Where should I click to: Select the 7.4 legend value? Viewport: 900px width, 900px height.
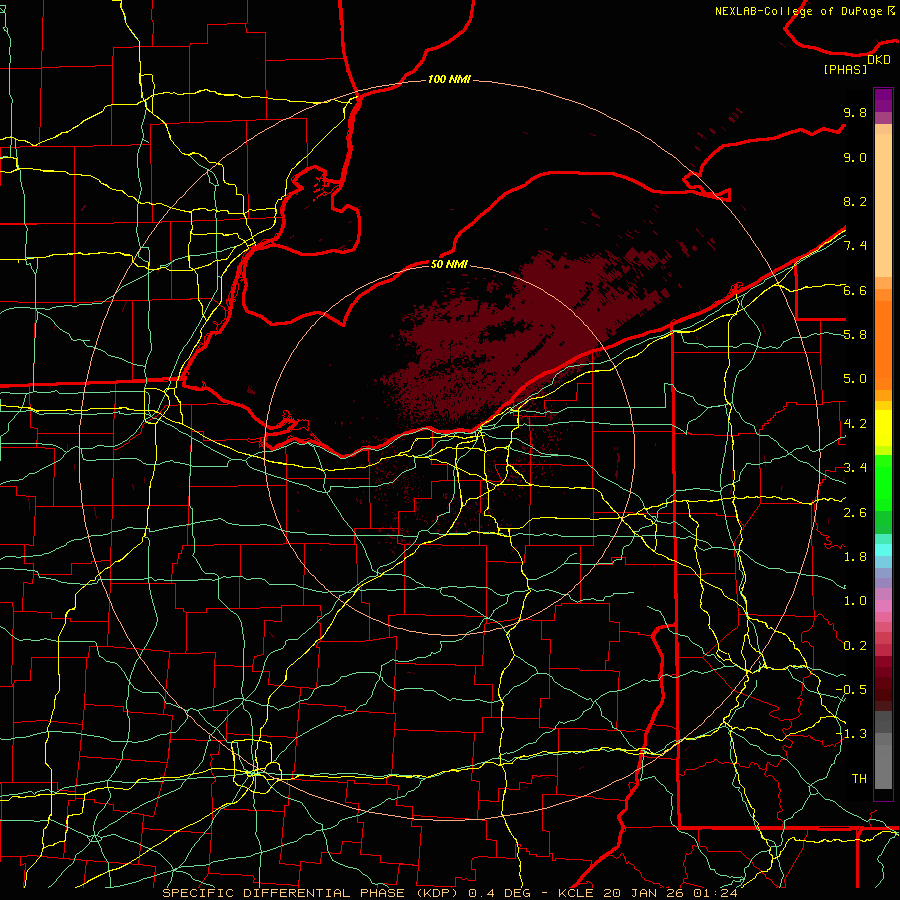tap(855, 246)
